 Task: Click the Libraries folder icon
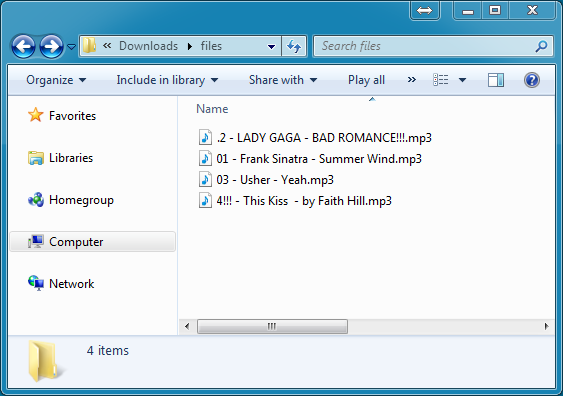[x=36, y=158]
